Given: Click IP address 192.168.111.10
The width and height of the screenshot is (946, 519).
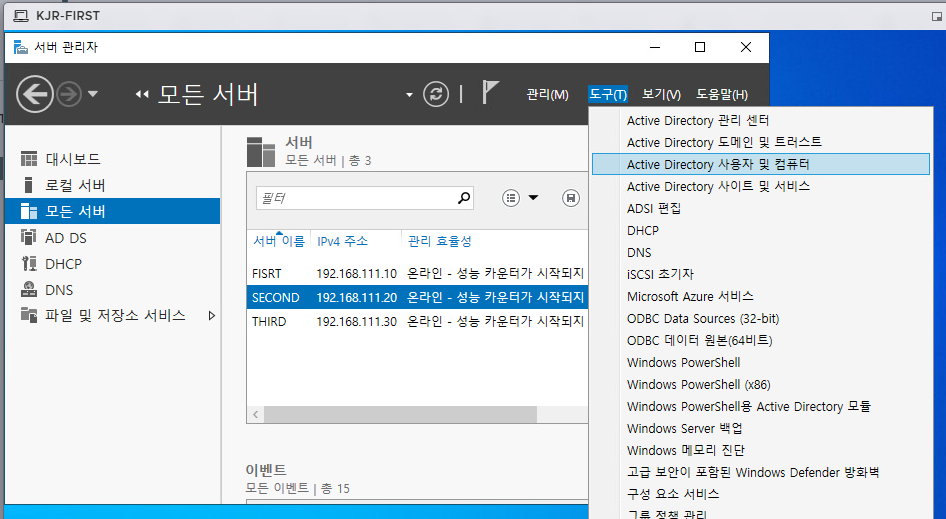Looking at the screenshot, I should pyautogui.click(x=357, y=273).
